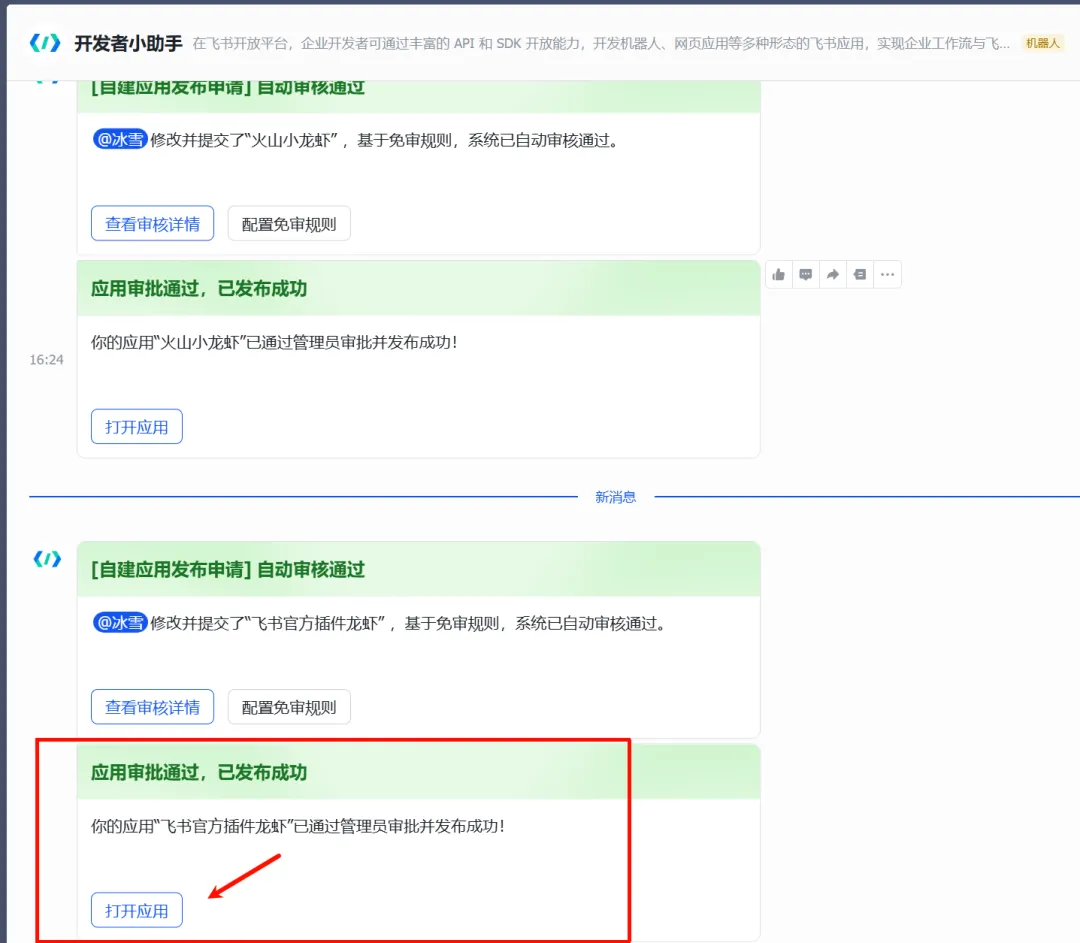1080x943 pixels.
Task: Open 查看审核详情 for 火山小龙虾
Action: pyautogui.click(x=152, y=224)
